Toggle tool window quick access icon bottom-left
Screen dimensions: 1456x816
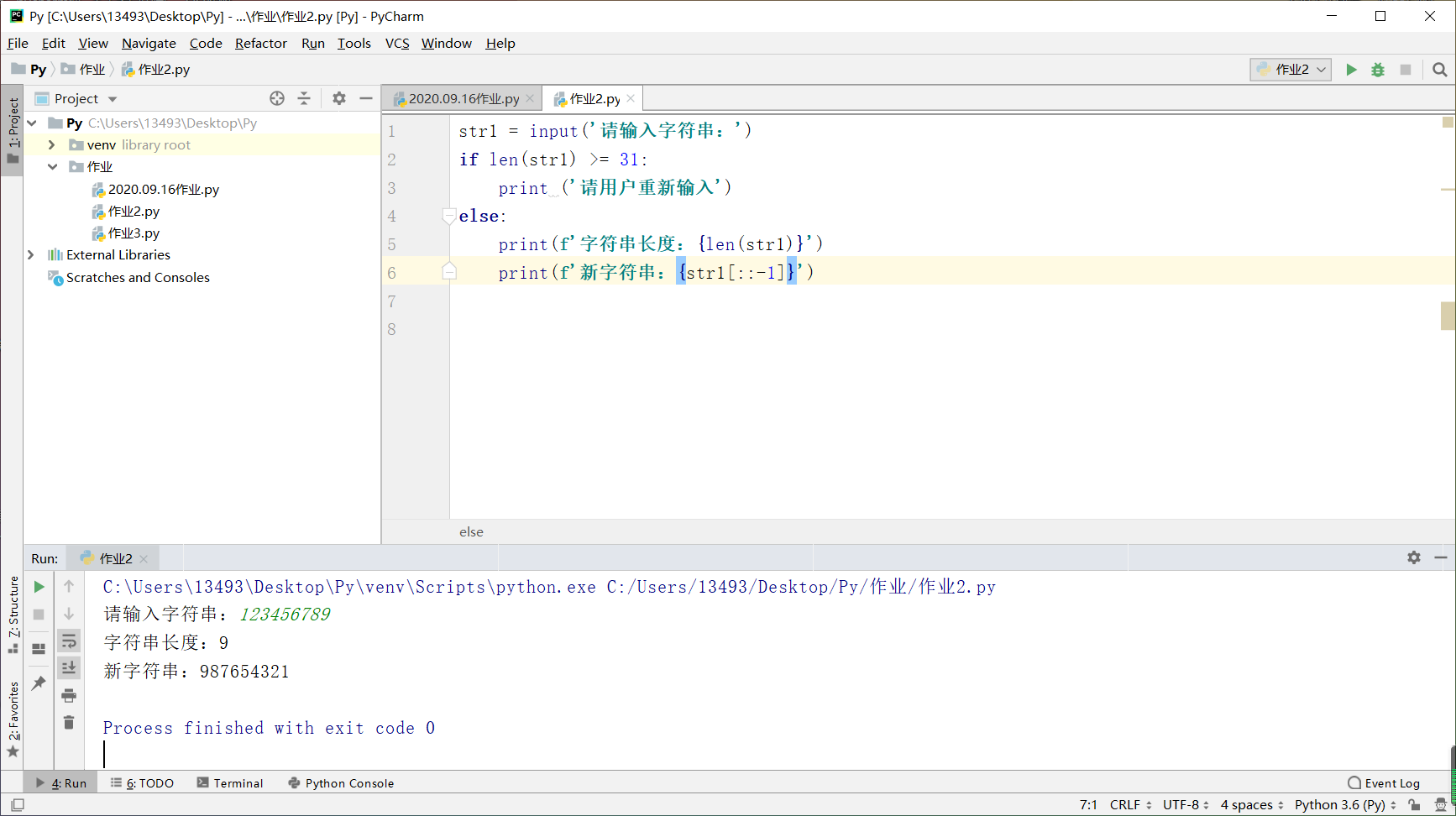pyautogui.click(x=18, y=805)
